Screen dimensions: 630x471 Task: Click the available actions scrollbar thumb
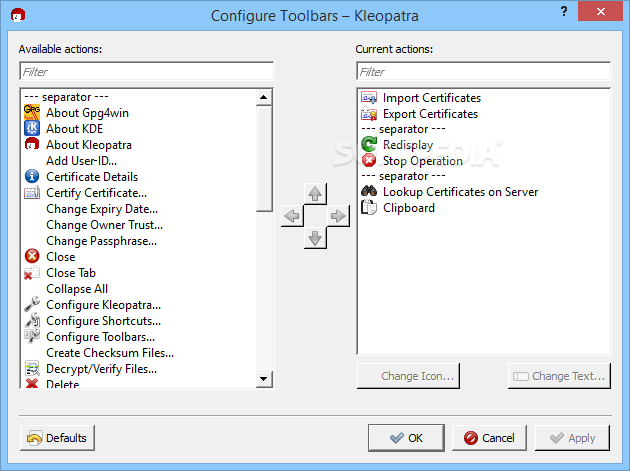[x=264, y=158]
